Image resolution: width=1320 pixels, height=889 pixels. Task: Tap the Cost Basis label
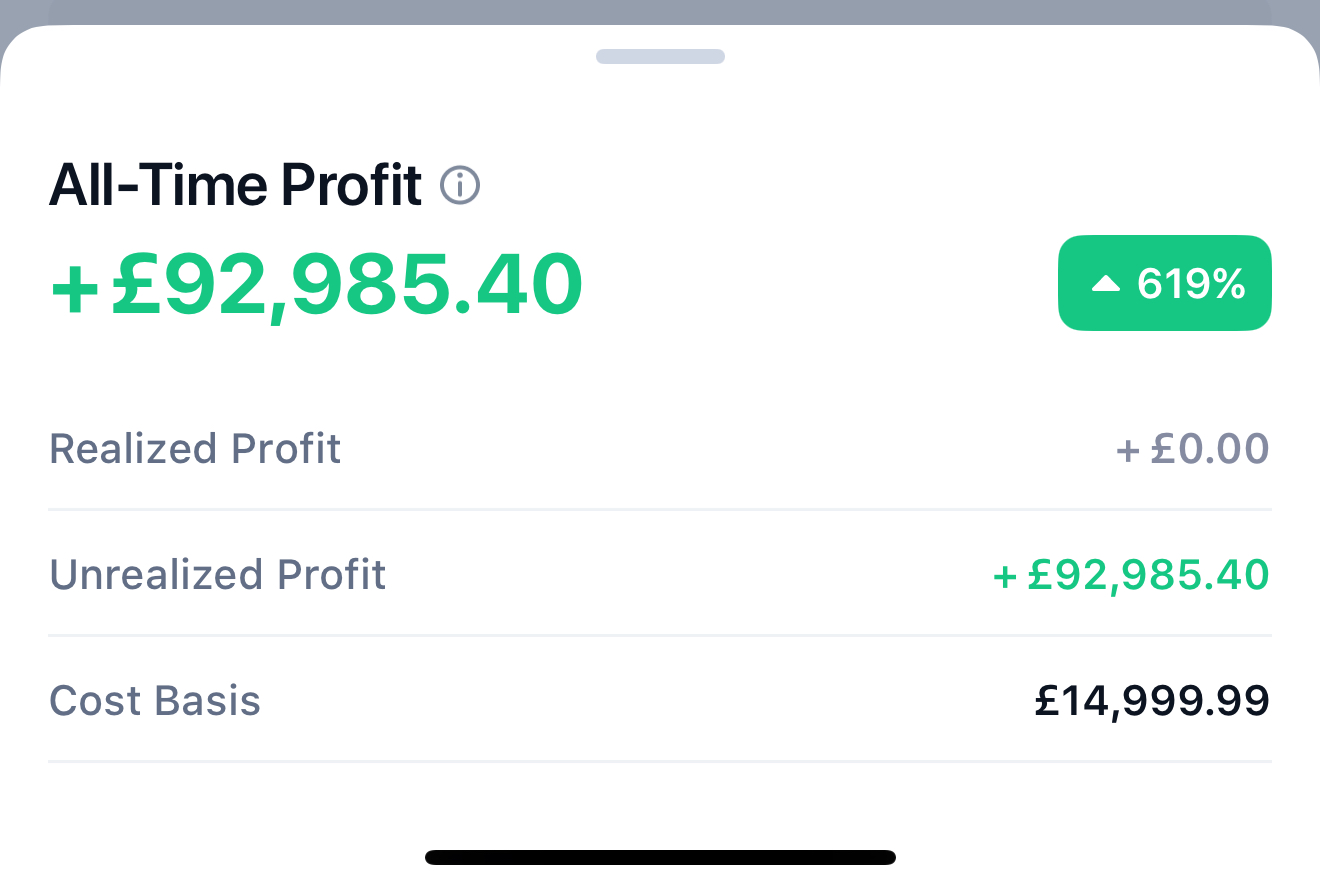155,701
